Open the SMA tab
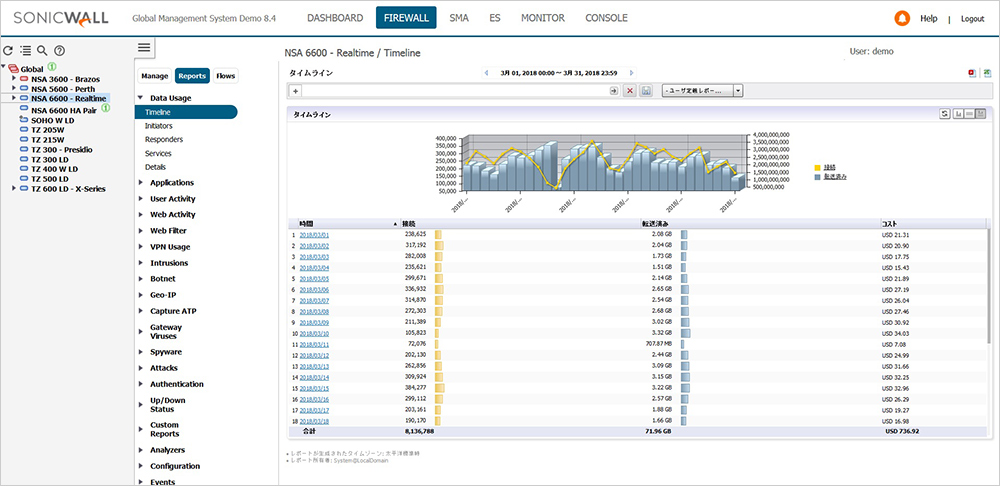Viewport: 1000px width, 486px height. pos(459,18)
